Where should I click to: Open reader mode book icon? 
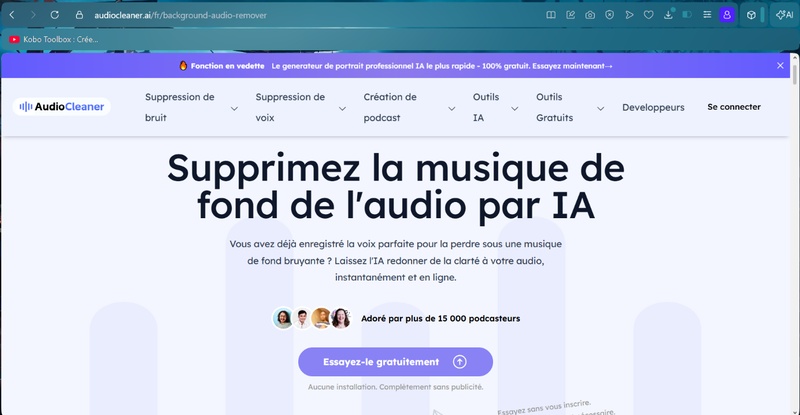point(551,15)
